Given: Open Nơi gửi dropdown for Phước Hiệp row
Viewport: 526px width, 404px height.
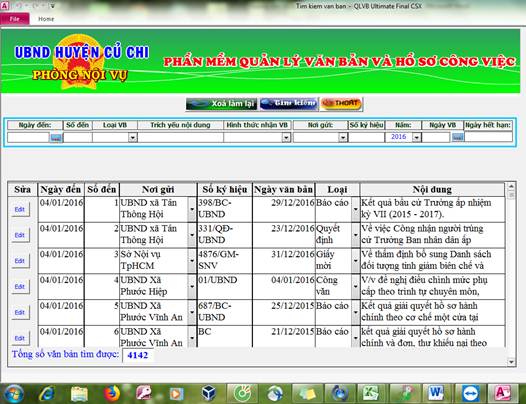Looking at the screenshot, I should 192,287.
